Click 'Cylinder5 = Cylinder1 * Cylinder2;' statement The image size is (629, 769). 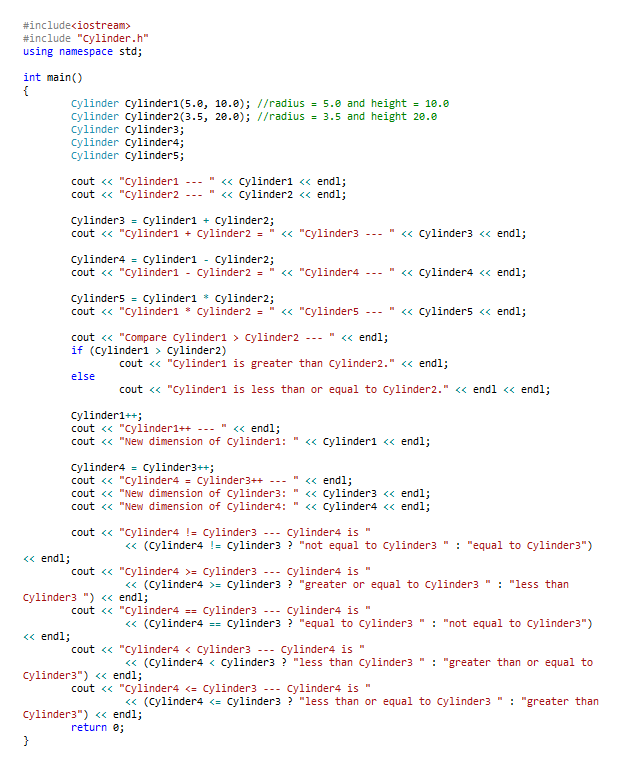173,299
